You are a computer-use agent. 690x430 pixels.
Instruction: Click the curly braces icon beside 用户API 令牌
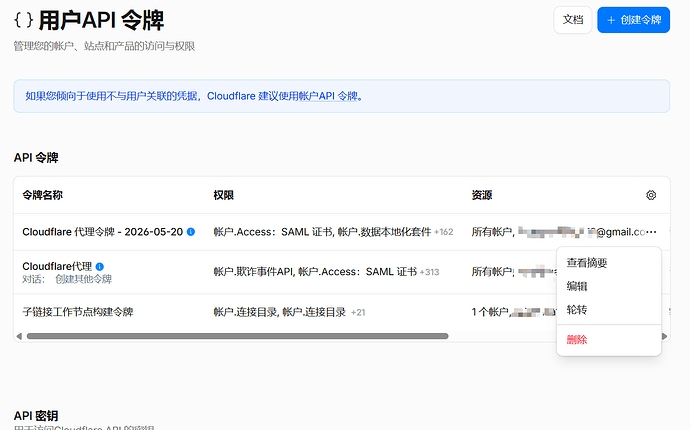pos(23,20)
